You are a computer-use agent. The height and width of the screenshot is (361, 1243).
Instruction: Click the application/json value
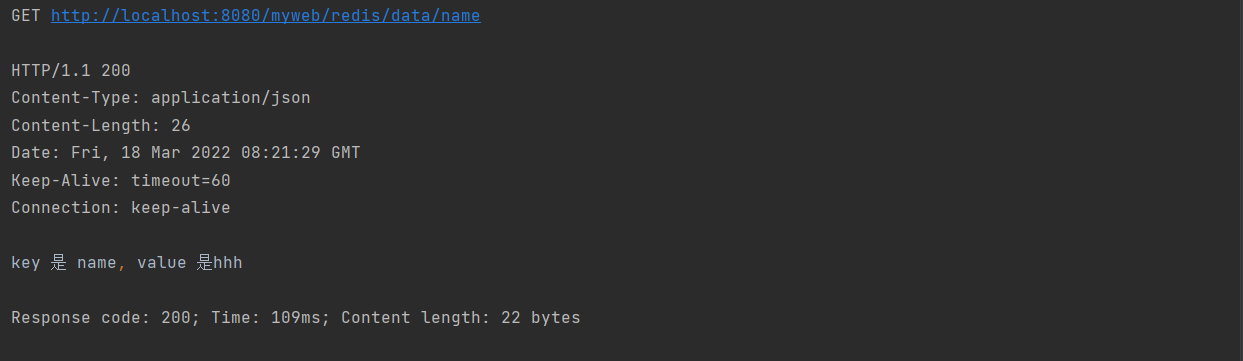click(x=231, y=98)
